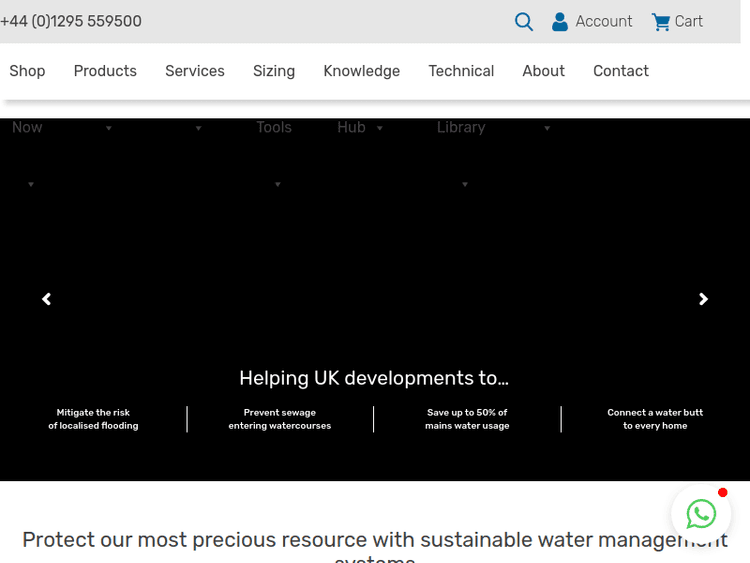Image resolution: width=750 pixels, height=563 pixels.
Task: Expand the dropdown arrow below Tools
Action: tap(278, 185)
